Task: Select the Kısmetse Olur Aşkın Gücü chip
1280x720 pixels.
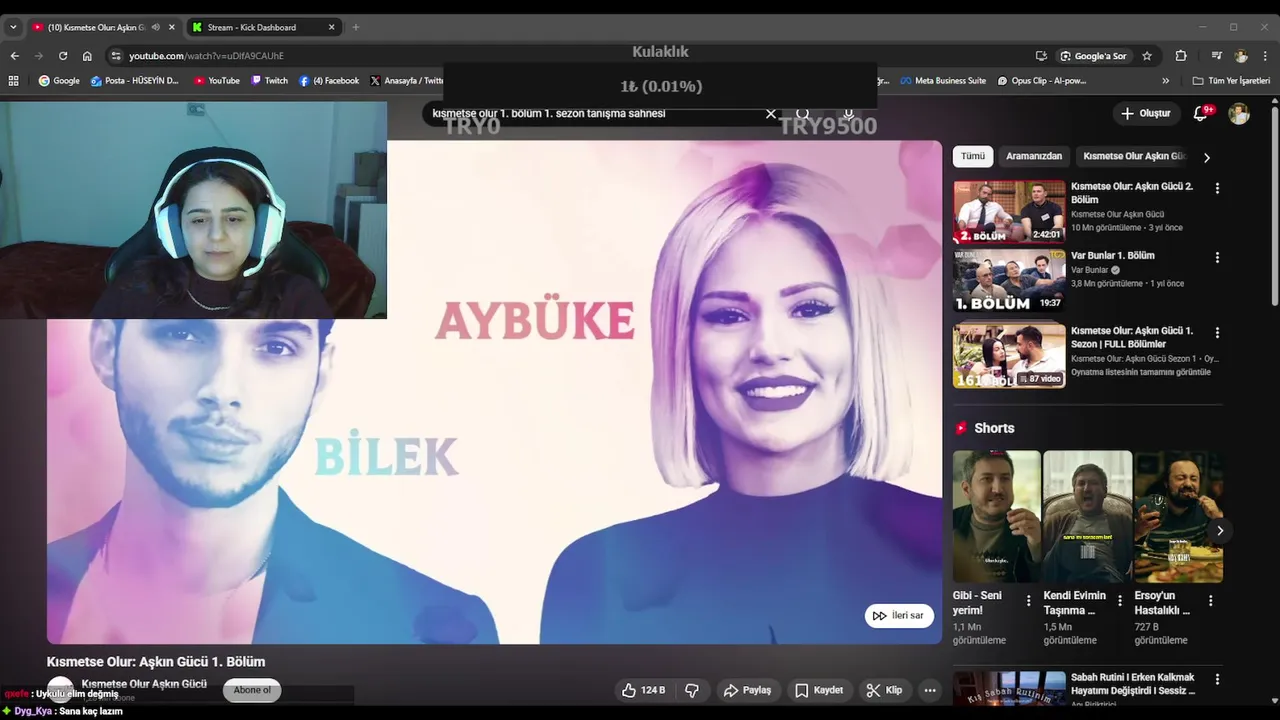Action: (1134, 156)
